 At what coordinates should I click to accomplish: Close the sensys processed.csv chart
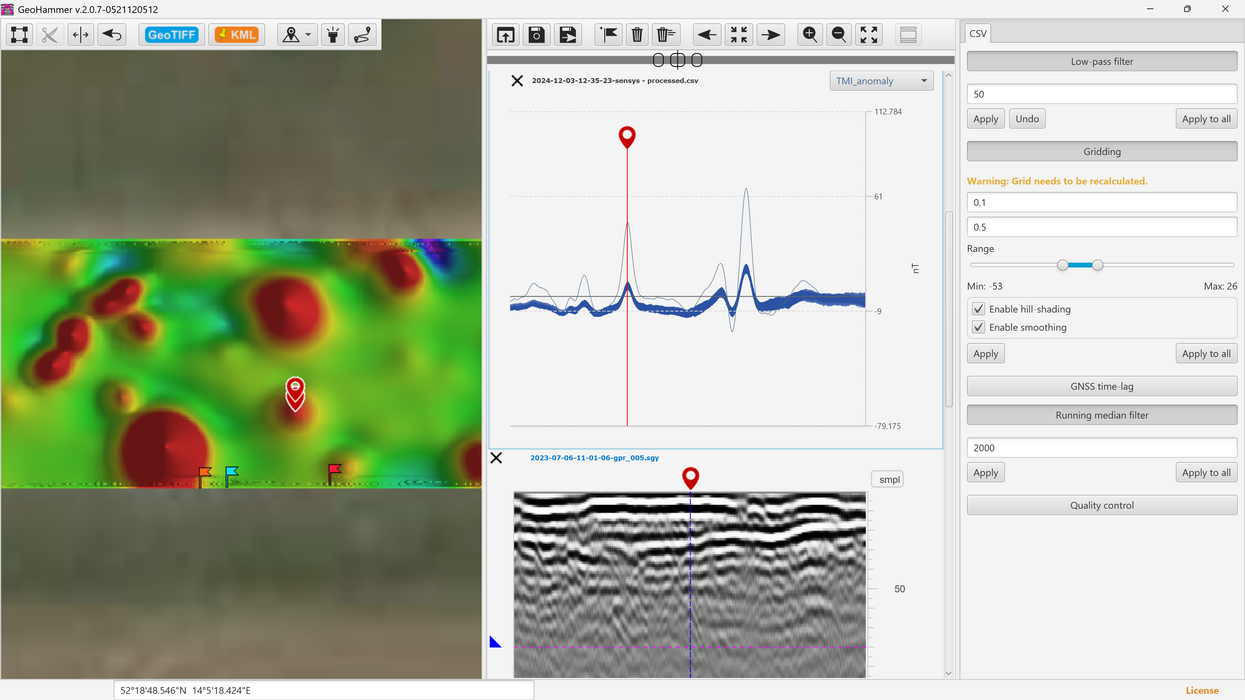pos(517,81)
